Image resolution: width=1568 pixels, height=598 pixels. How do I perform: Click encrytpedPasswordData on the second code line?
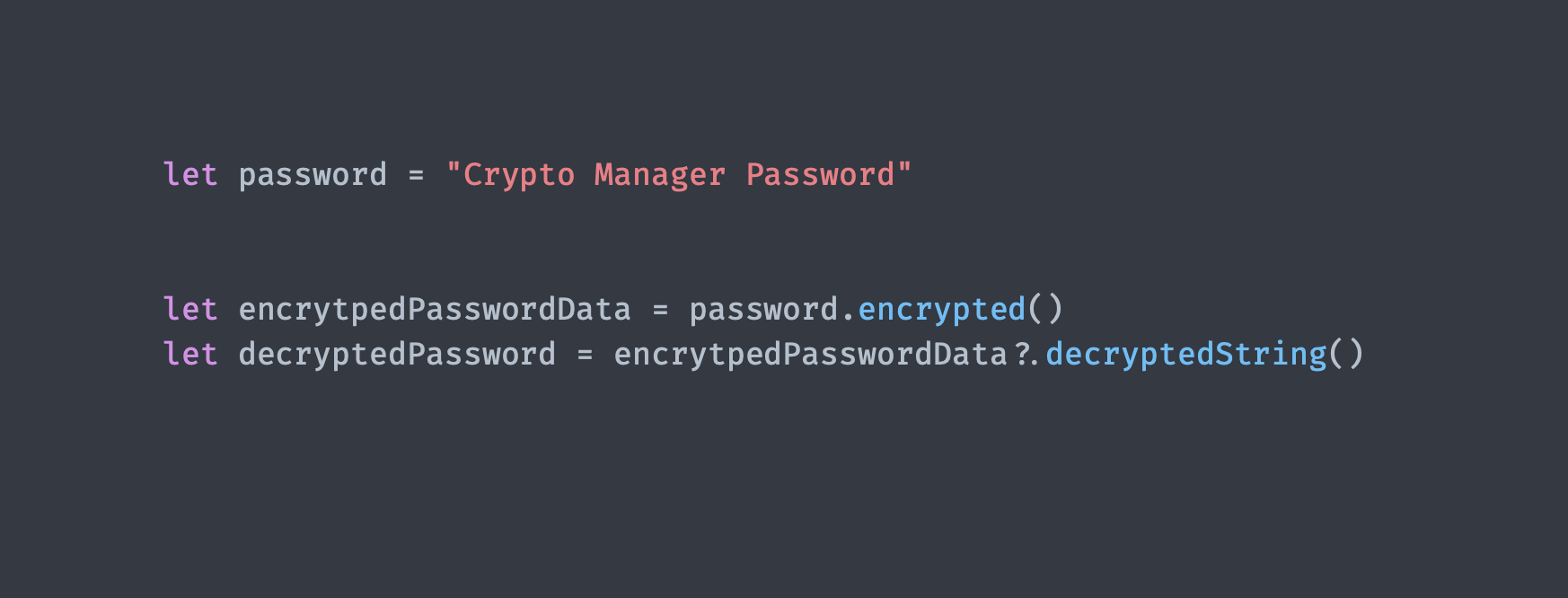[435, 309]
